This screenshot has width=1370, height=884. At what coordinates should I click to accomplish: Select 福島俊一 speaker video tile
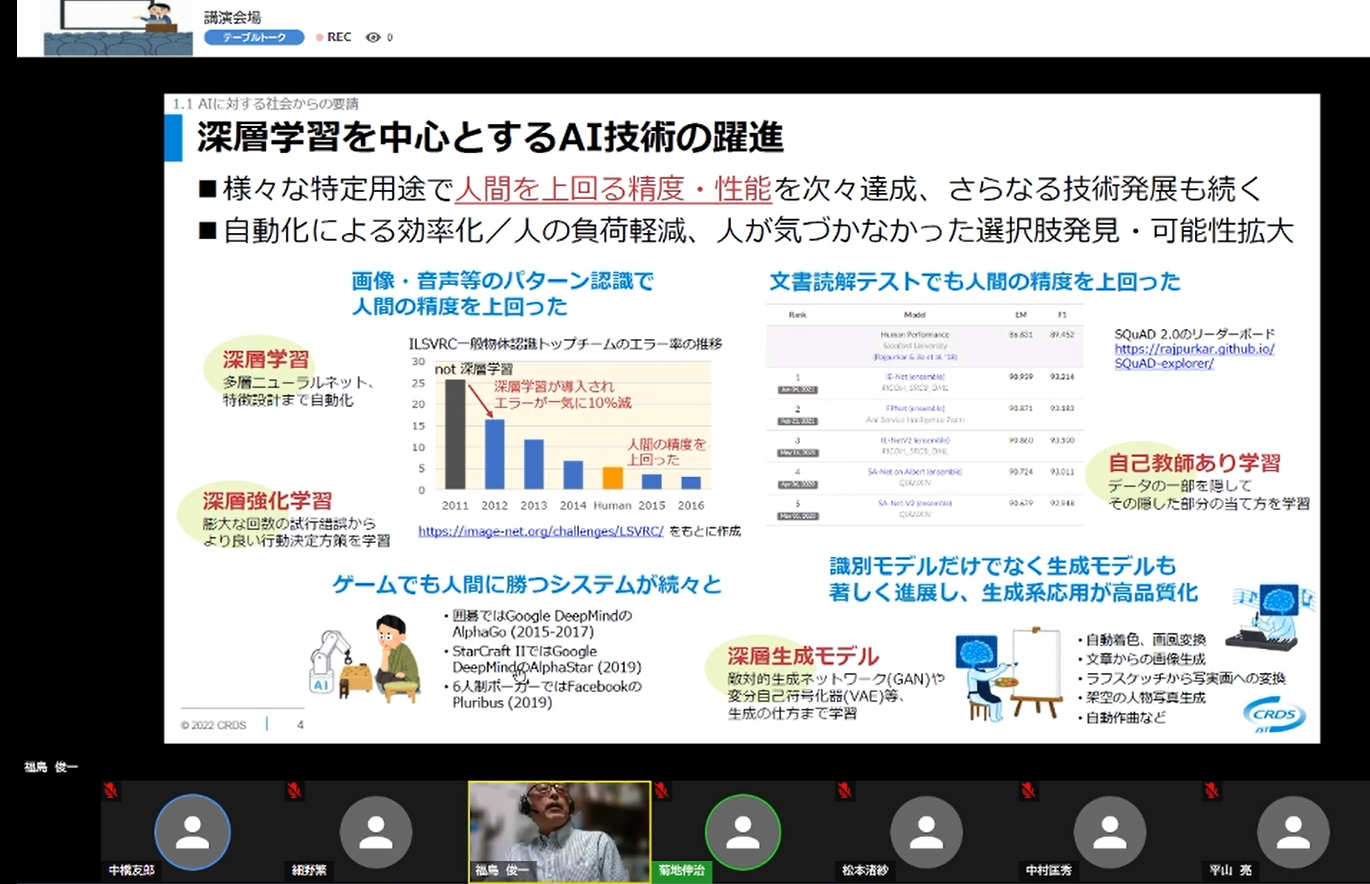[559, 830]
